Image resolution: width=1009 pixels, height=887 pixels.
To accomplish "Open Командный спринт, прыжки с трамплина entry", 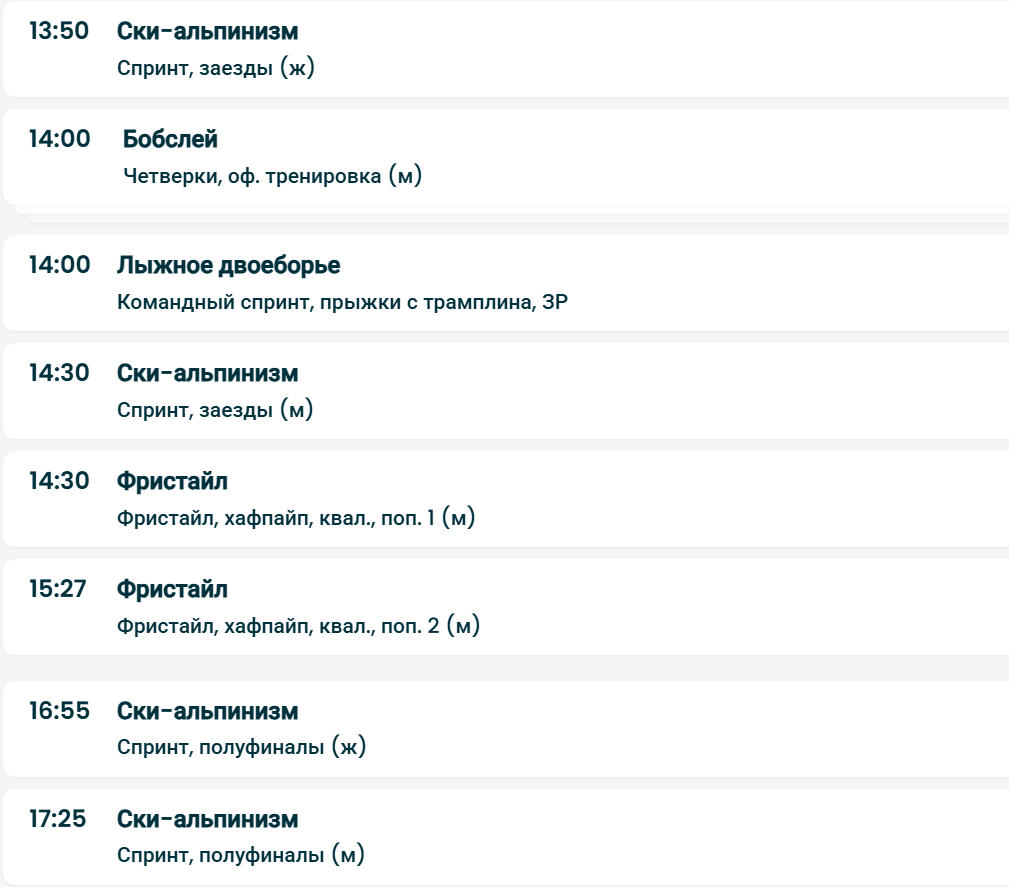I will coord(342,302).
